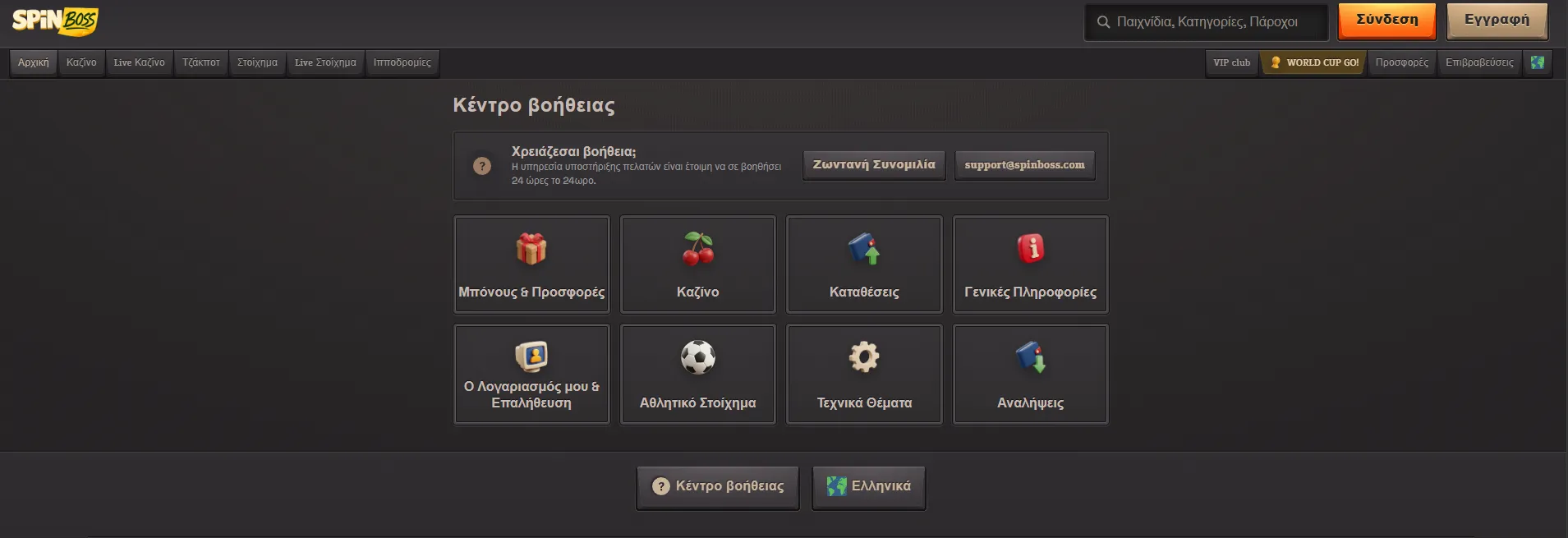
Task: Click the globe icon beside Ελληνικά
Action: point(836,486)
